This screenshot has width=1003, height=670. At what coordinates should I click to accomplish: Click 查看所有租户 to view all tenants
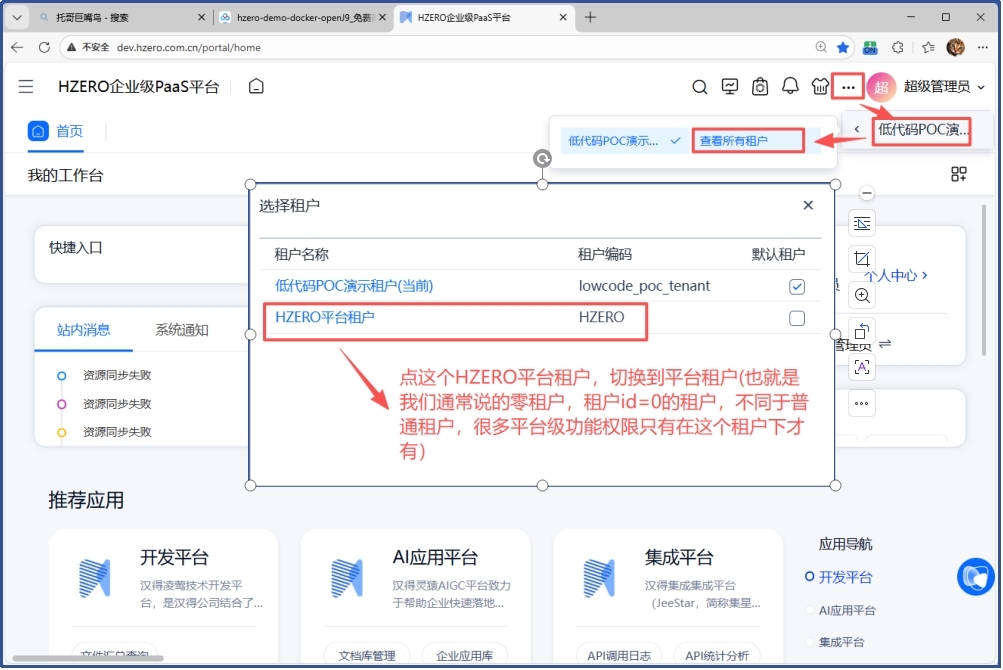[x=734, y=141]
